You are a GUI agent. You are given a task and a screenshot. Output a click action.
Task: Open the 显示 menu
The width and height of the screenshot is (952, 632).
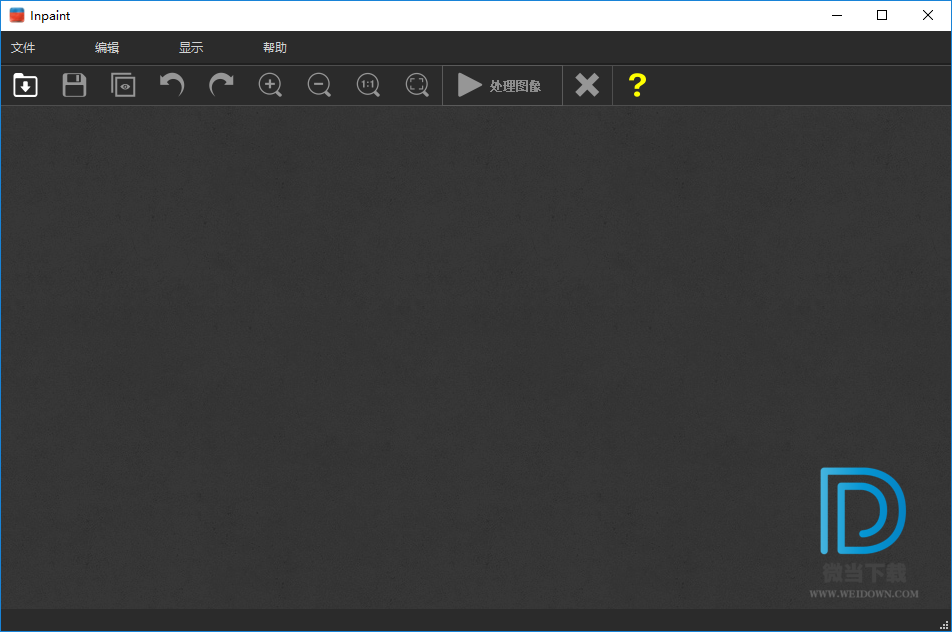(191, 47)
